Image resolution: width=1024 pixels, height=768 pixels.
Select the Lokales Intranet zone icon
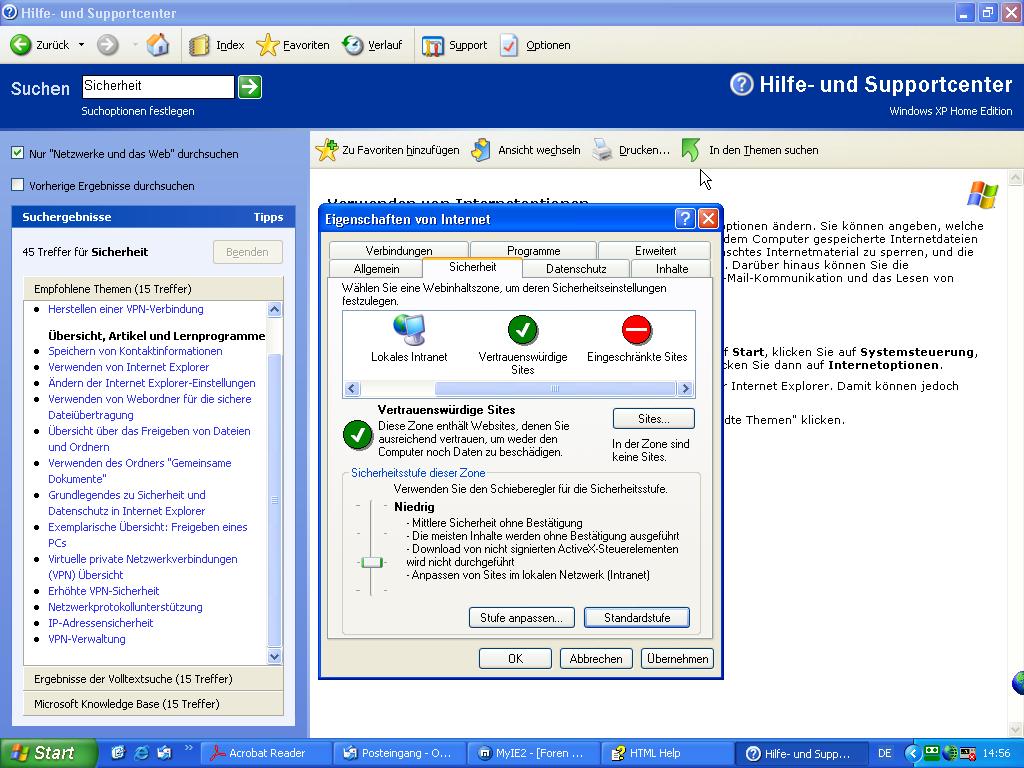point(409,329)
